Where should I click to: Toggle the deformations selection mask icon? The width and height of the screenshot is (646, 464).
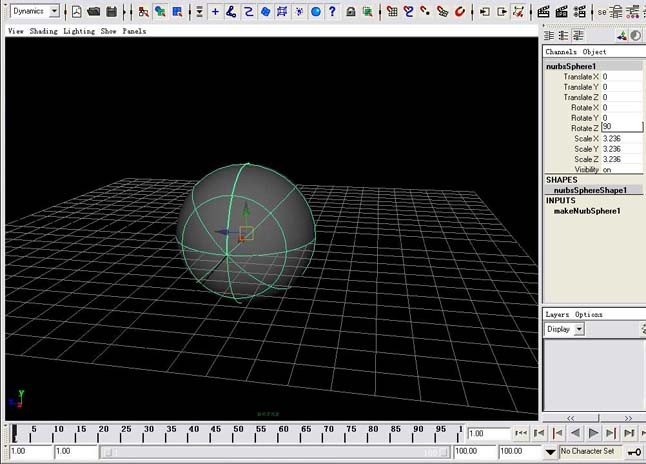[x=282, y=12]
